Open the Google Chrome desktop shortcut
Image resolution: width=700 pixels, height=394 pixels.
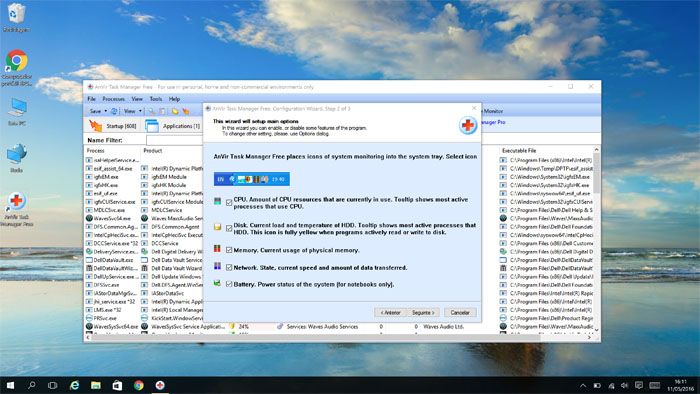click(17, 67)
